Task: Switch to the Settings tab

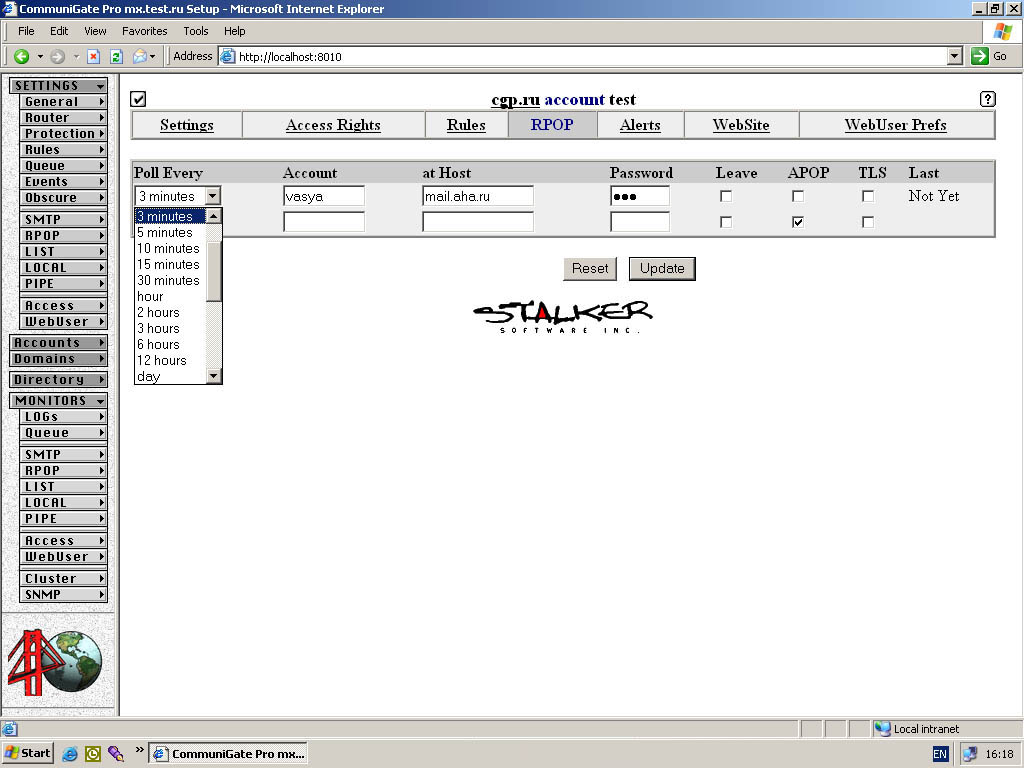Action: coord(187,125)
